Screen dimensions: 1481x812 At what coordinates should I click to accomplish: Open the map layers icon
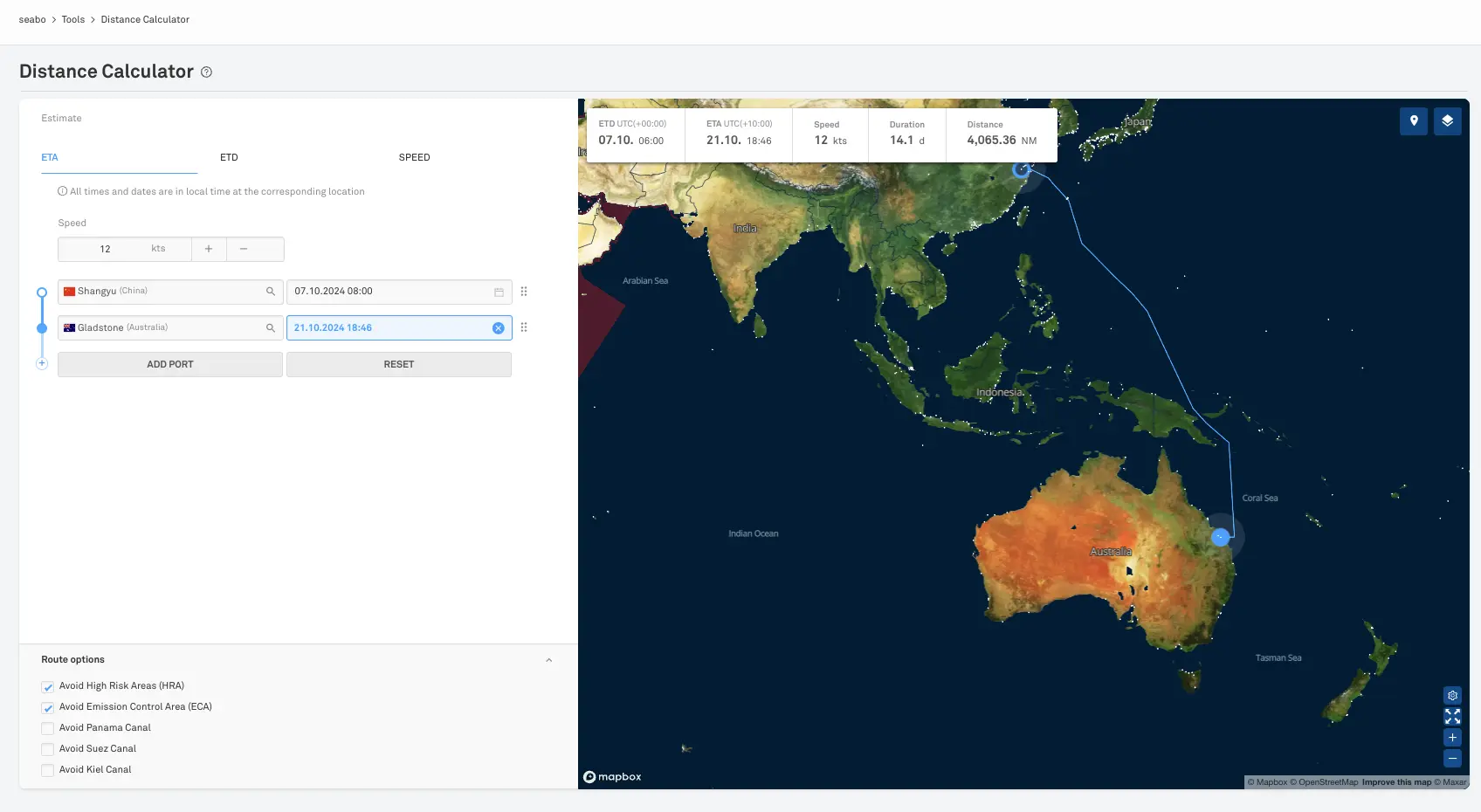pyautogui.click(x=1447, y=121)
